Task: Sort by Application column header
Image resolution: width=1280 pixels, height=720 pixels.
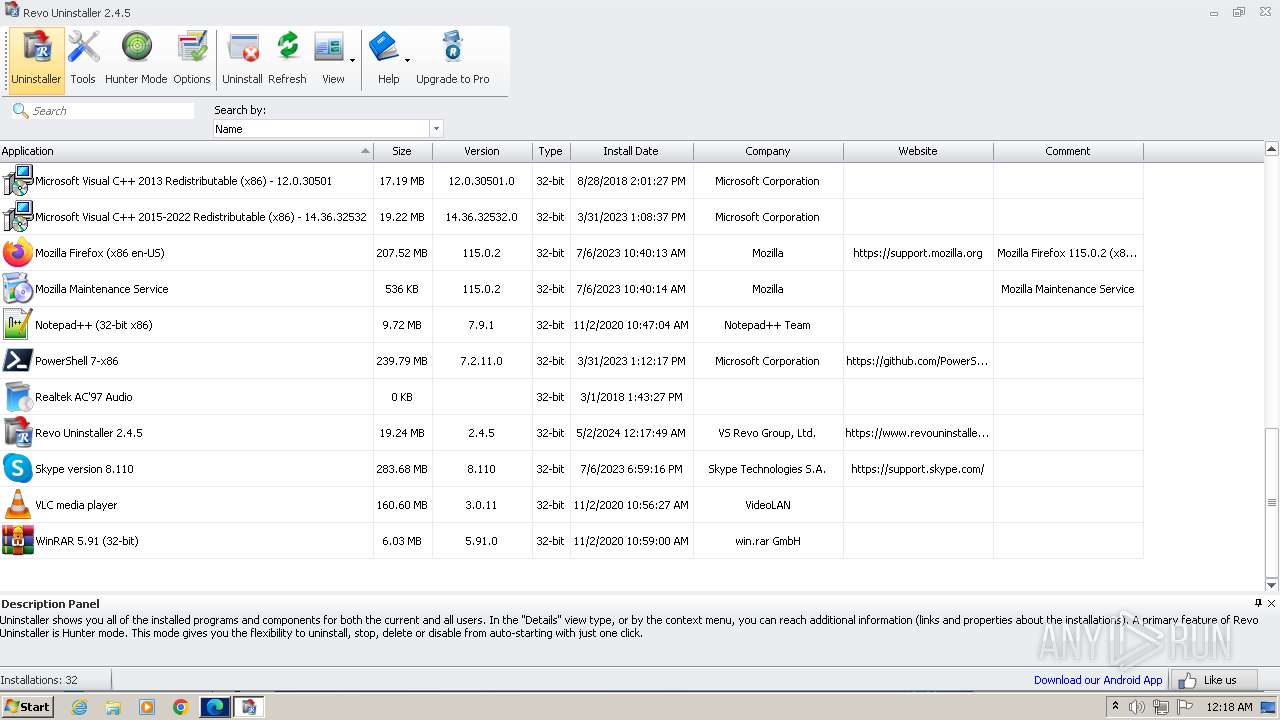Action: click(186, 151)
